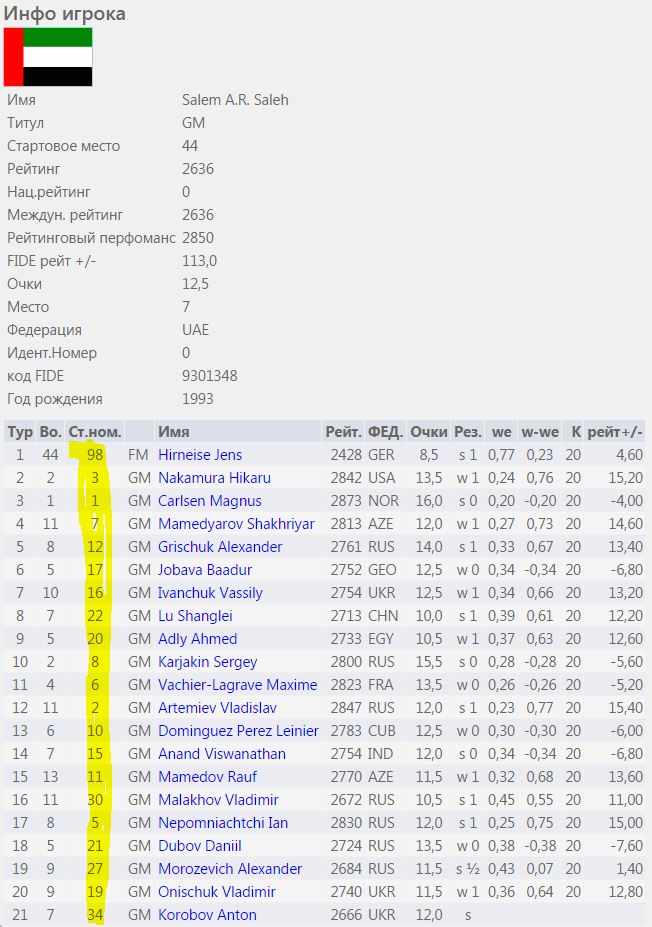
Task: Open Grischuk Alexander profile link
Action: (220, 547)
